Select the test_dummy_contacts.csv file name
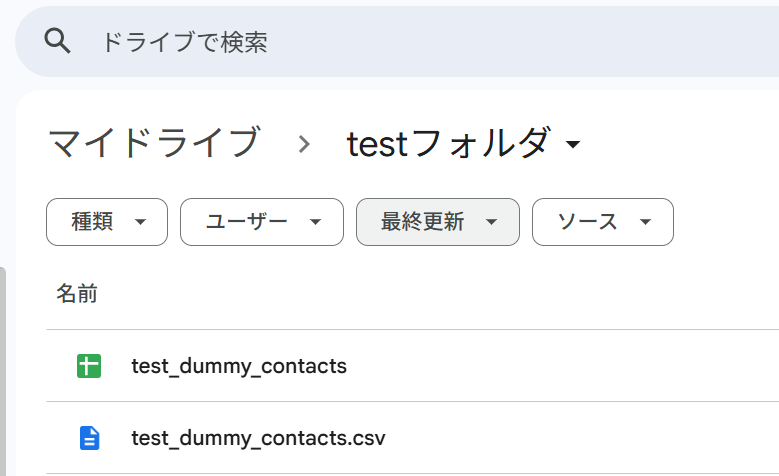This screenshot has width=779, height=476. tap(258, 439)
